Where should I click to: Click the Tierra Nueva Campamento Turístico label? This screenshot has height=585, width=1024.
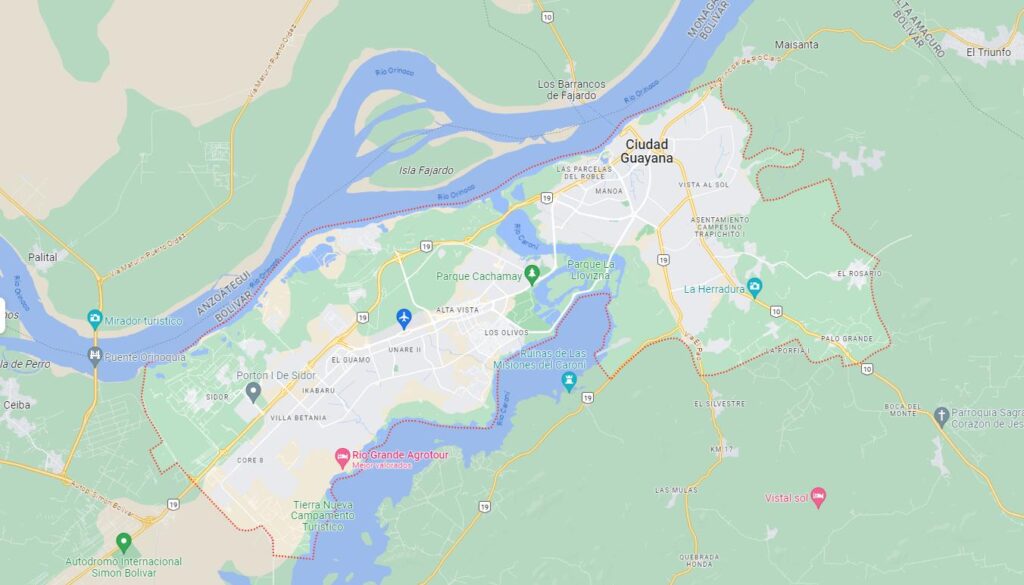pyautogui.click(x=323, y=516)
